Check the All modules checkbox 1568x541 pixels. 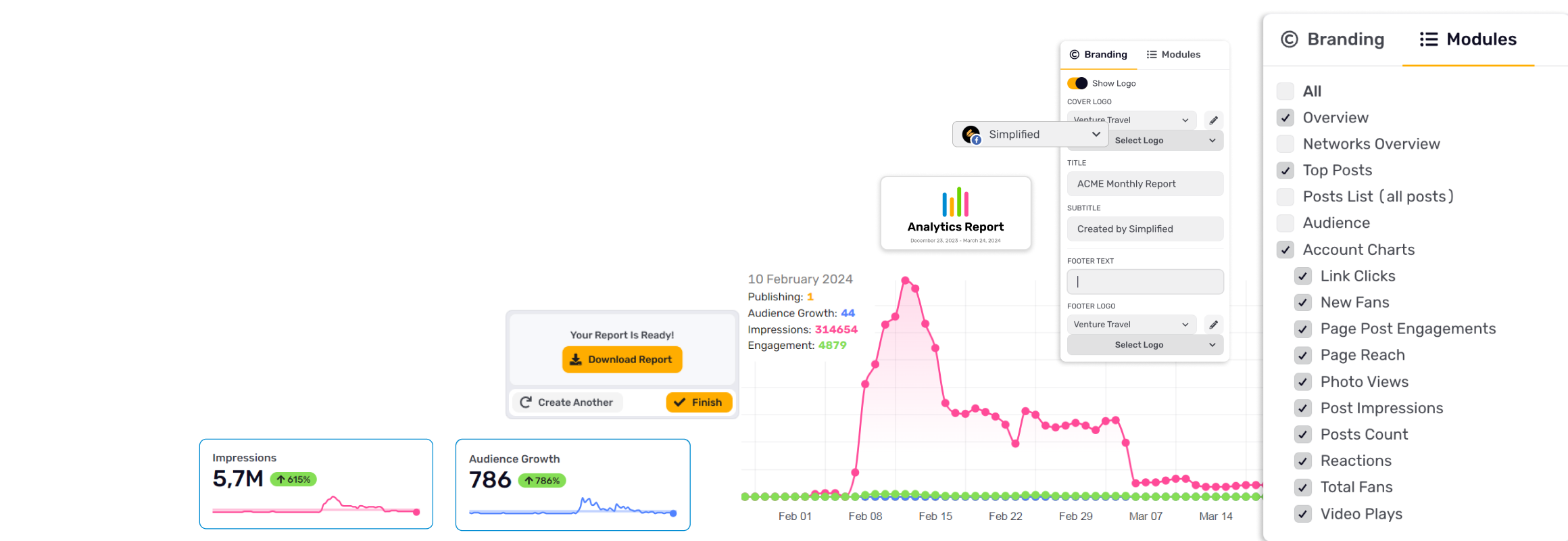click(1285, 91)
